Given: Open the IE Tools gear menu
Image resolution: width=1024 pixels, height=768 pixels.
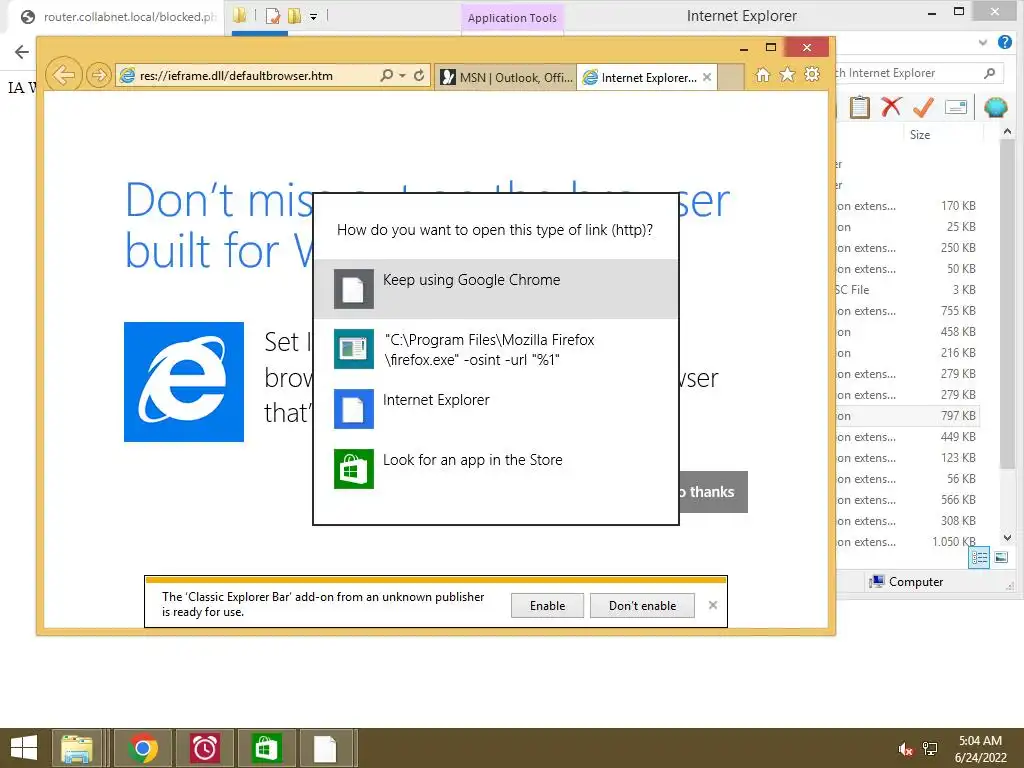Looking at the screenshot, I should click(x=812, y=75).
